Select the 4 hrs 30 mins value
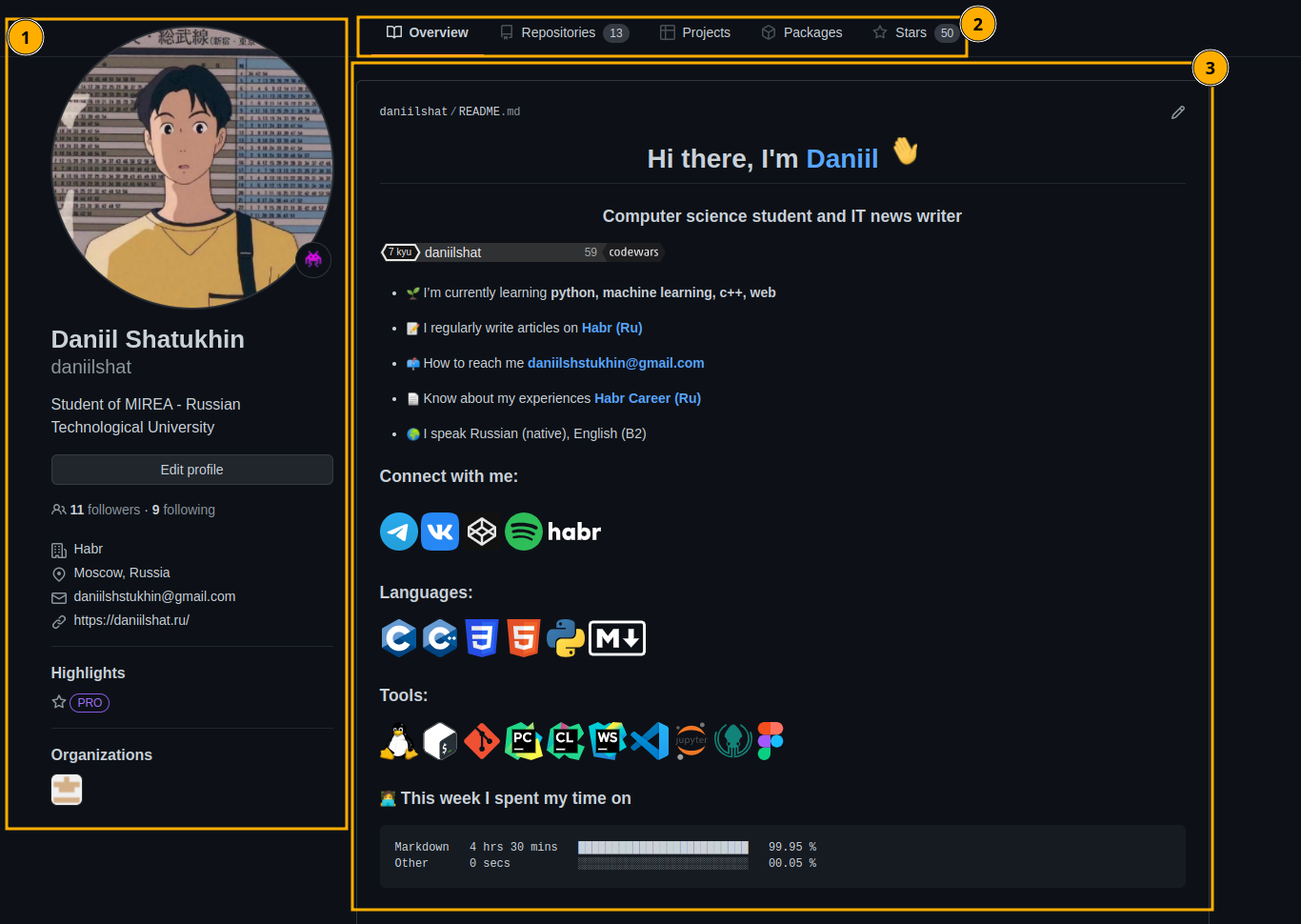1301x924 pixels. pyautogui.click(x=513, y=847)
